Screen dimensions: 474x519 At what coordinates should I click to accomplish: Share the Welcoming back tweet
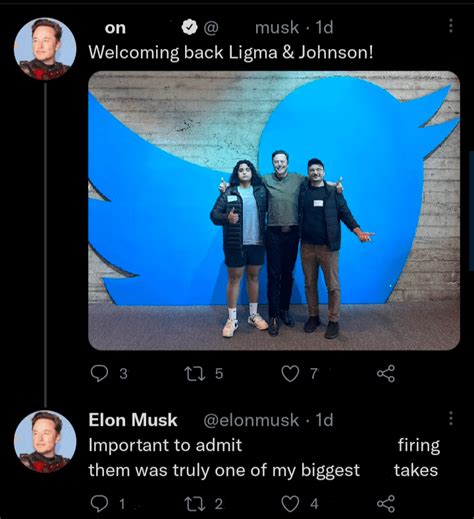pos(386,374)
